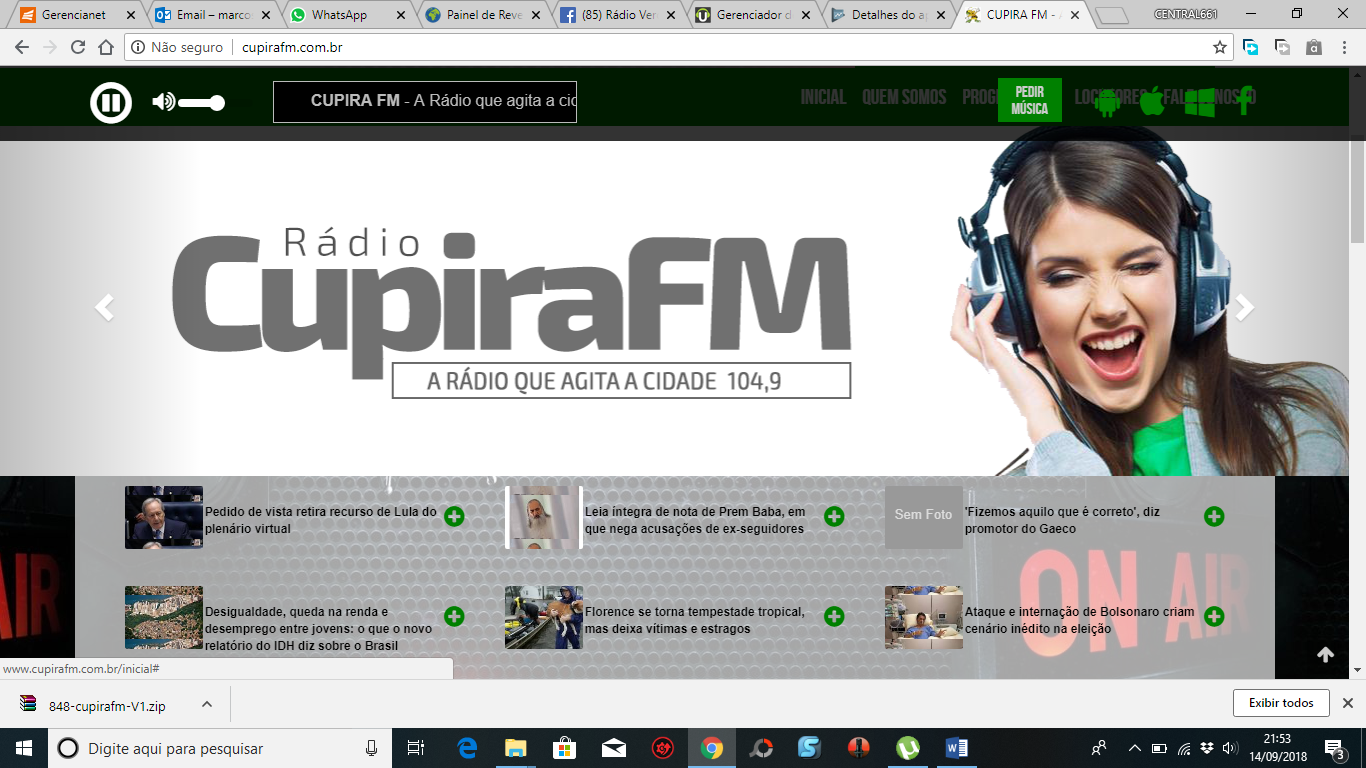Go to the Inicial menu item
Screen dimensions: 1366x768
(823, 97)
